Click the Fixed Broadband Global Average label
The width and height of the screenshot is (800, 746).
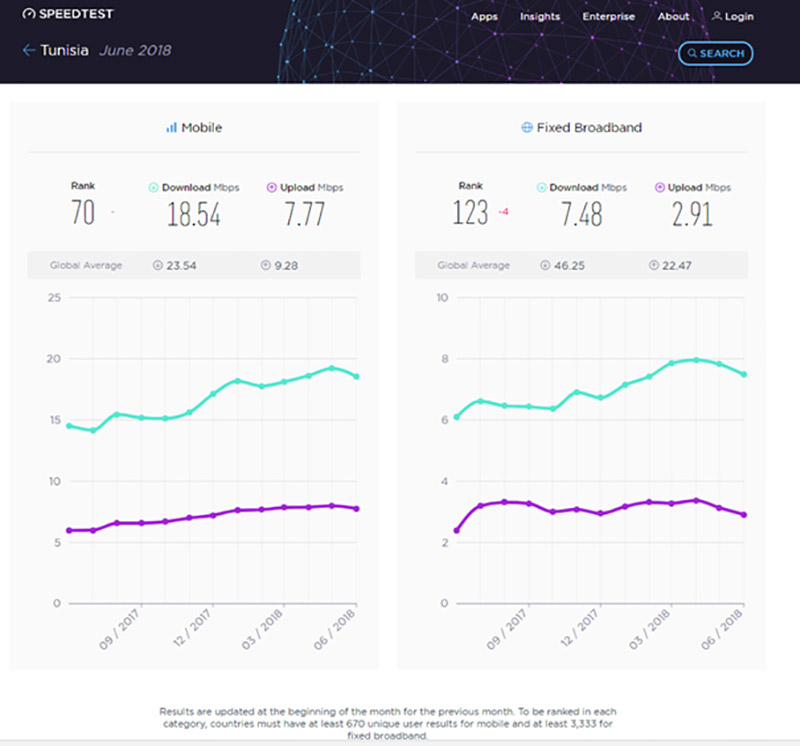473,265
